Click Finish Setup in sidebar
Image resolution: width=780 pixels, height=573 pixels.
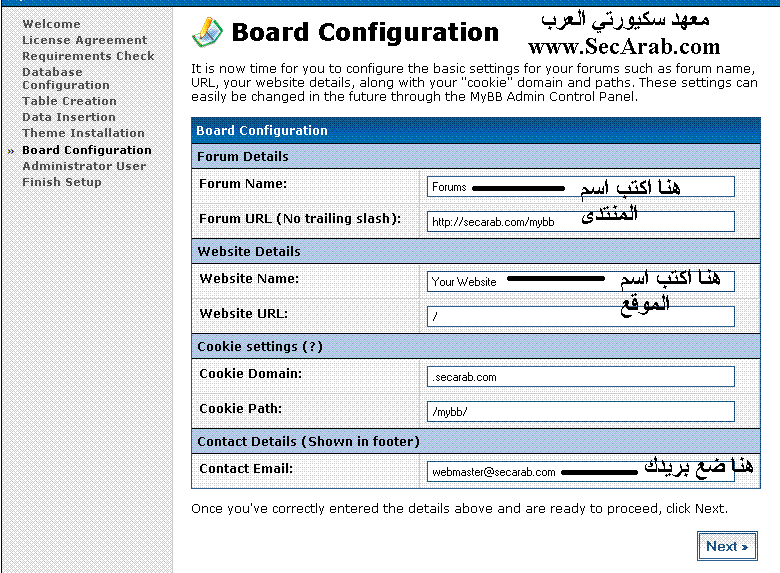tap(62, 182)
